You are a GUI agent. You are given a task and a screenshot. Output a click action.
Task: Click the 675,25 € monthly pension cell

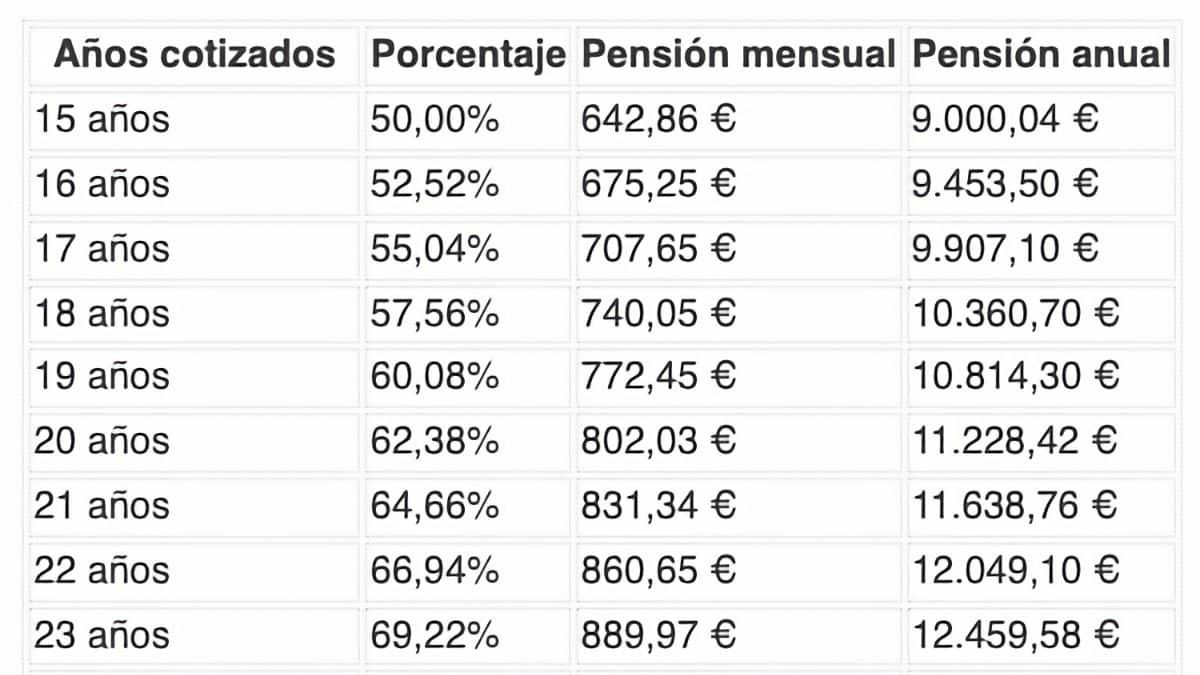(658, 184)
